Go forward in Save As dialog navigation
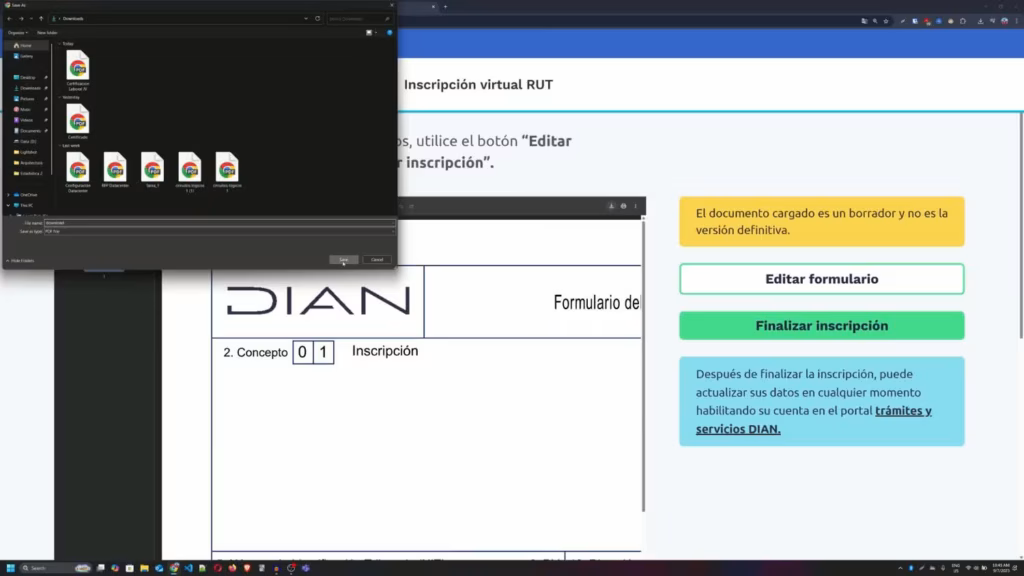The width and height of the screenshot is (1024, 576). [x=21, y=18]
